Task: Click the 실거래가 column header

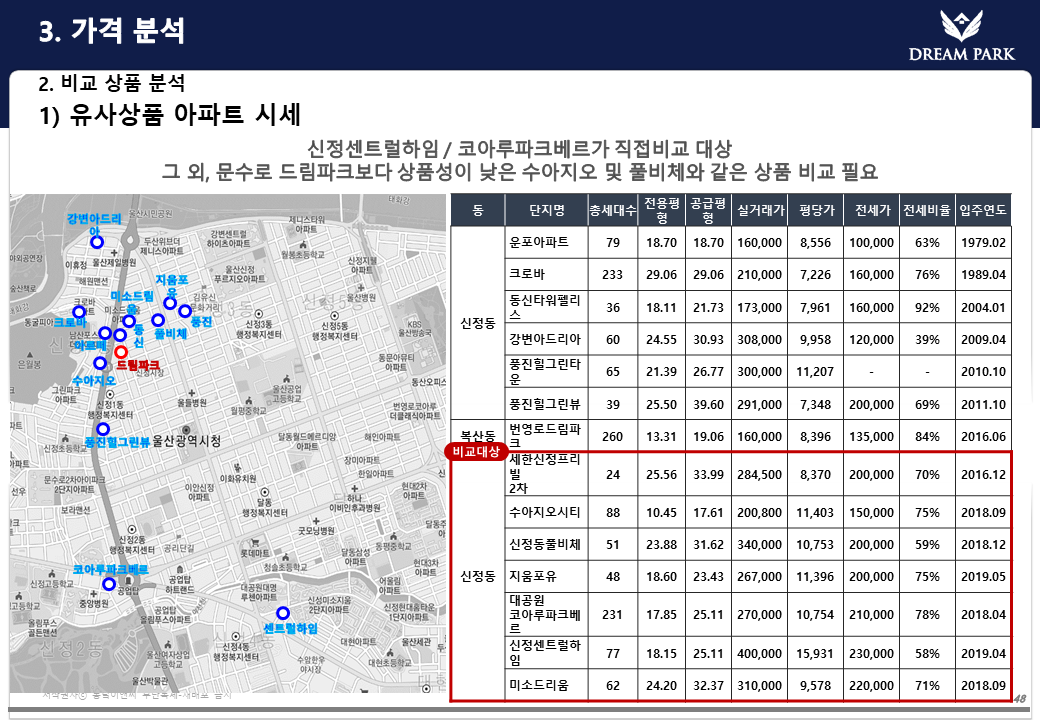Action: [760, 210]
